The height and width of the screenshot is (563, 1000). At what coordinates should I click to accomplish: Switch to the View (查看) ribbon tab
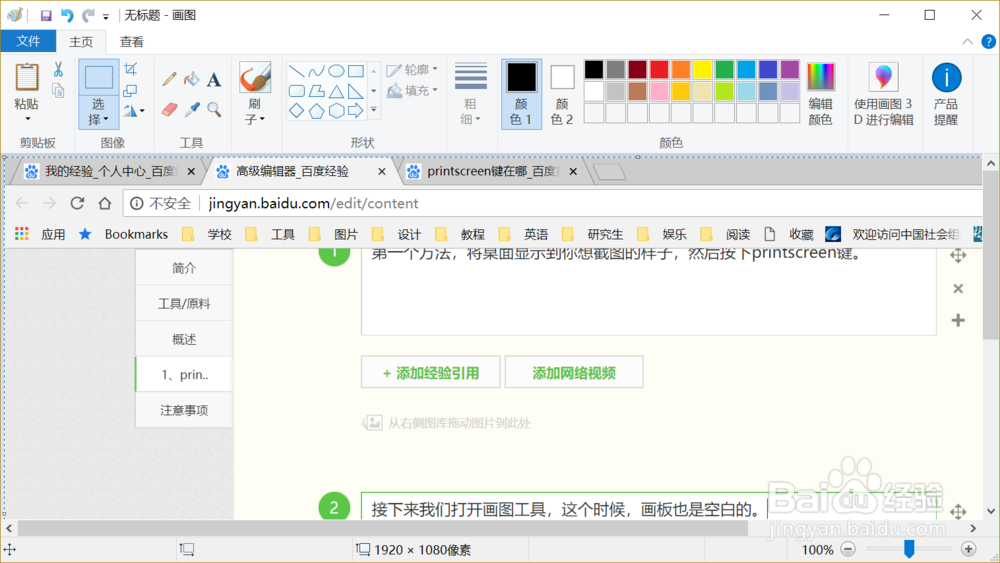click(x=131, y=42)
